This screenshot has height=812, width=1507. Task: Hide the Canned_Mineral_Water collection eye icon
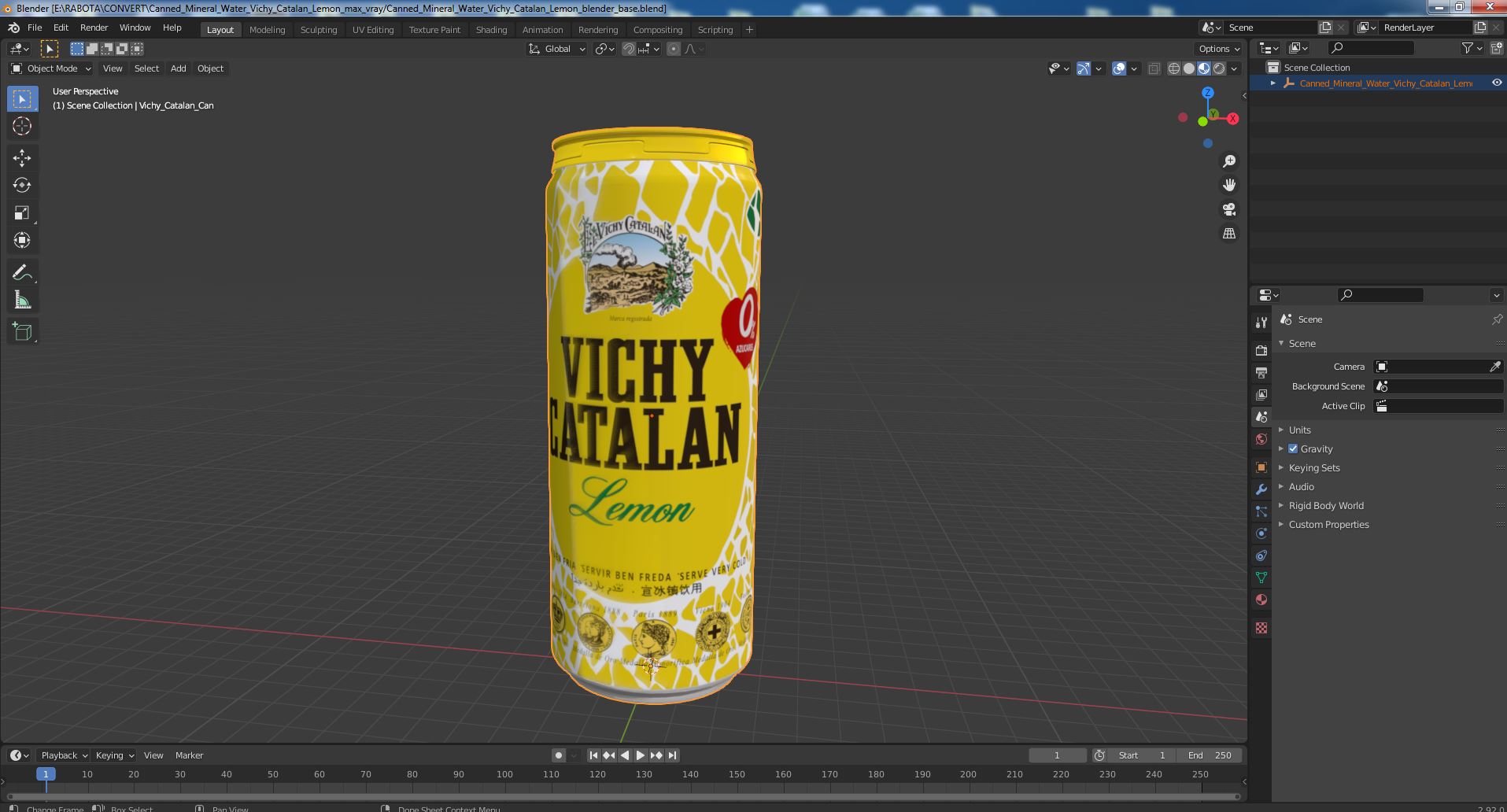pos(1496,83)
